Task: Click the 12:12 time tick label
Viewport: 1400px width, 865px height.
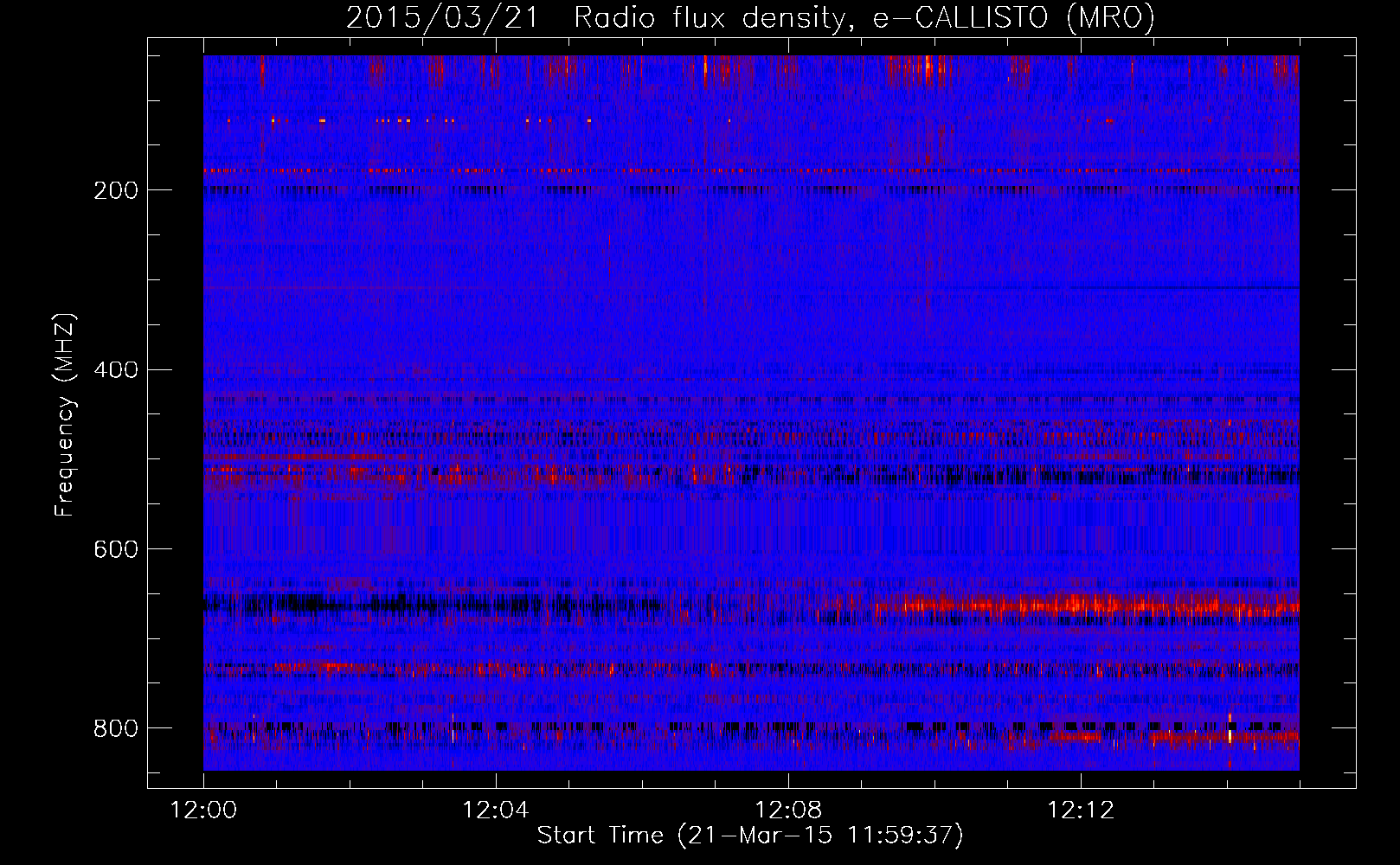Action: (1081, 811)
